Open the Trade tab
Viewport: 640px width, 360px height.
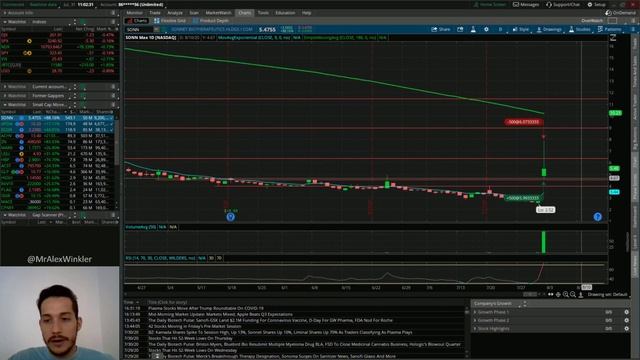[155, 13]
